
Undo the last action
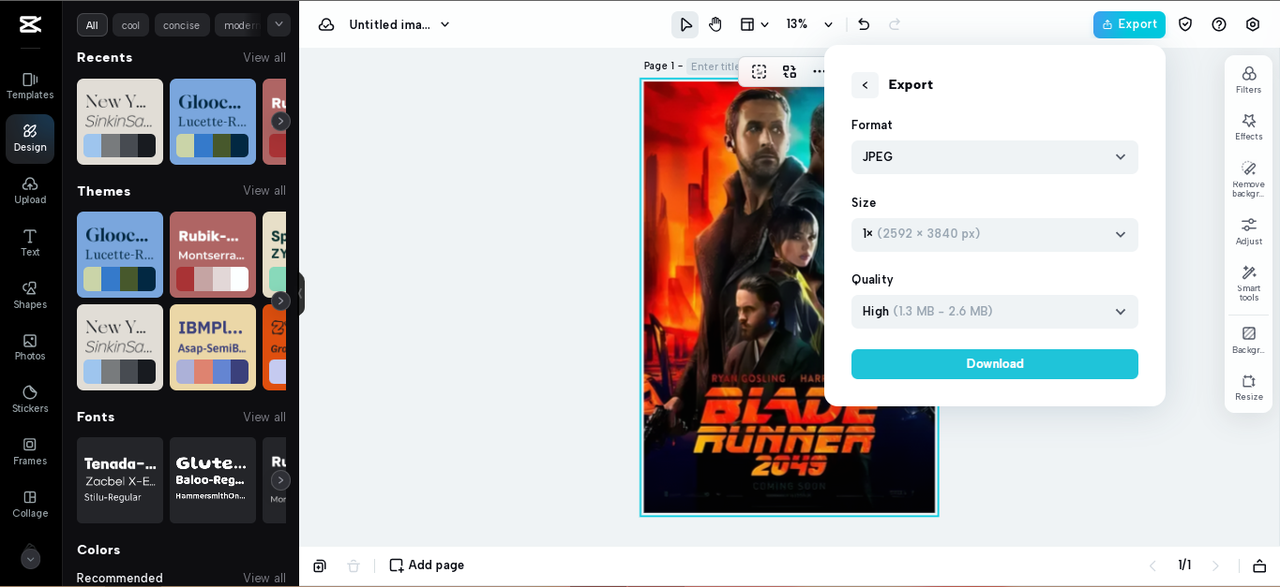click(864, 24)
